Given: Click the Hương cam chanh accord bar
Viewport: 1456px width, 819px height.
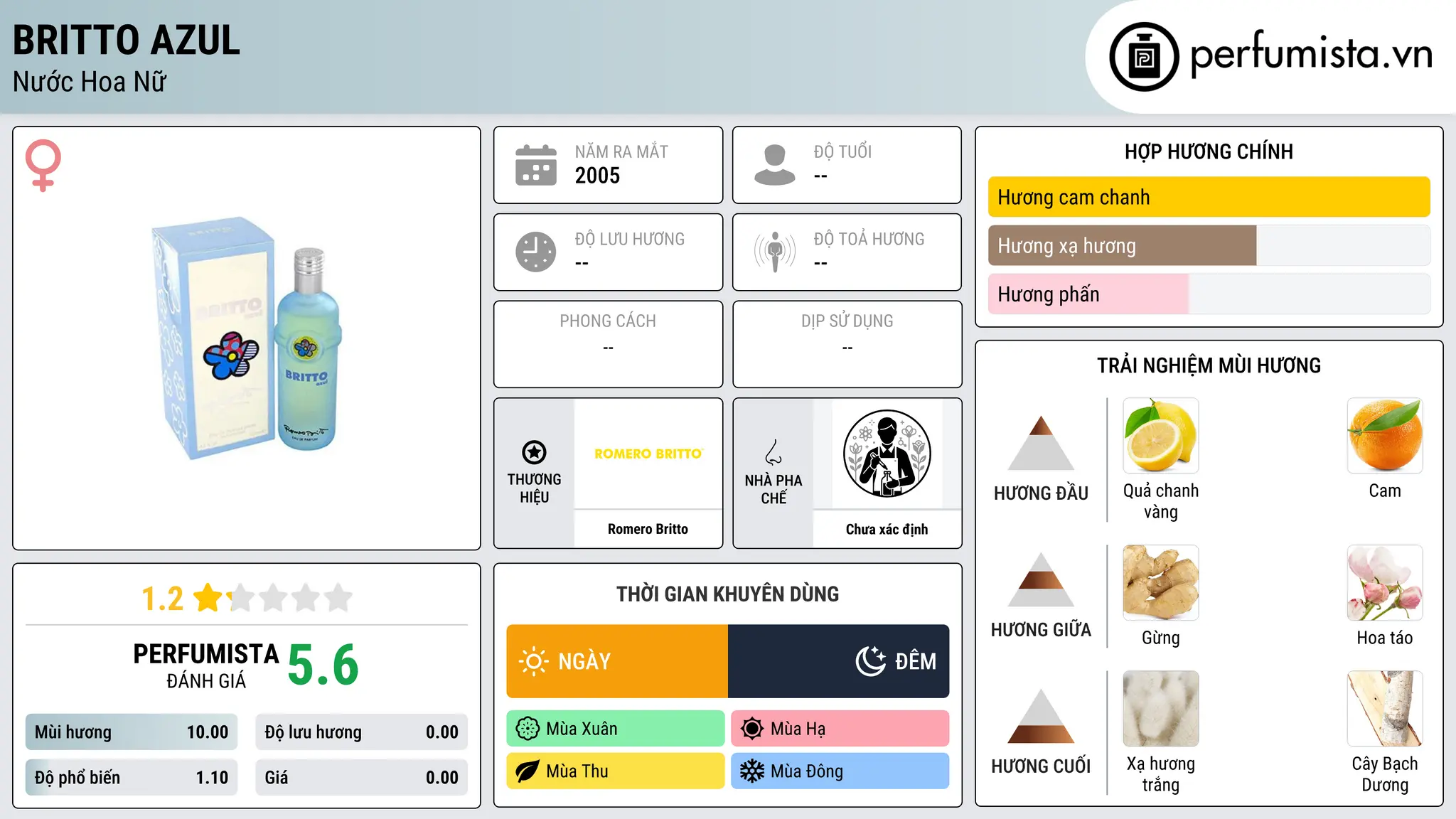Looking at the screenshot, I should [1209, 197].
